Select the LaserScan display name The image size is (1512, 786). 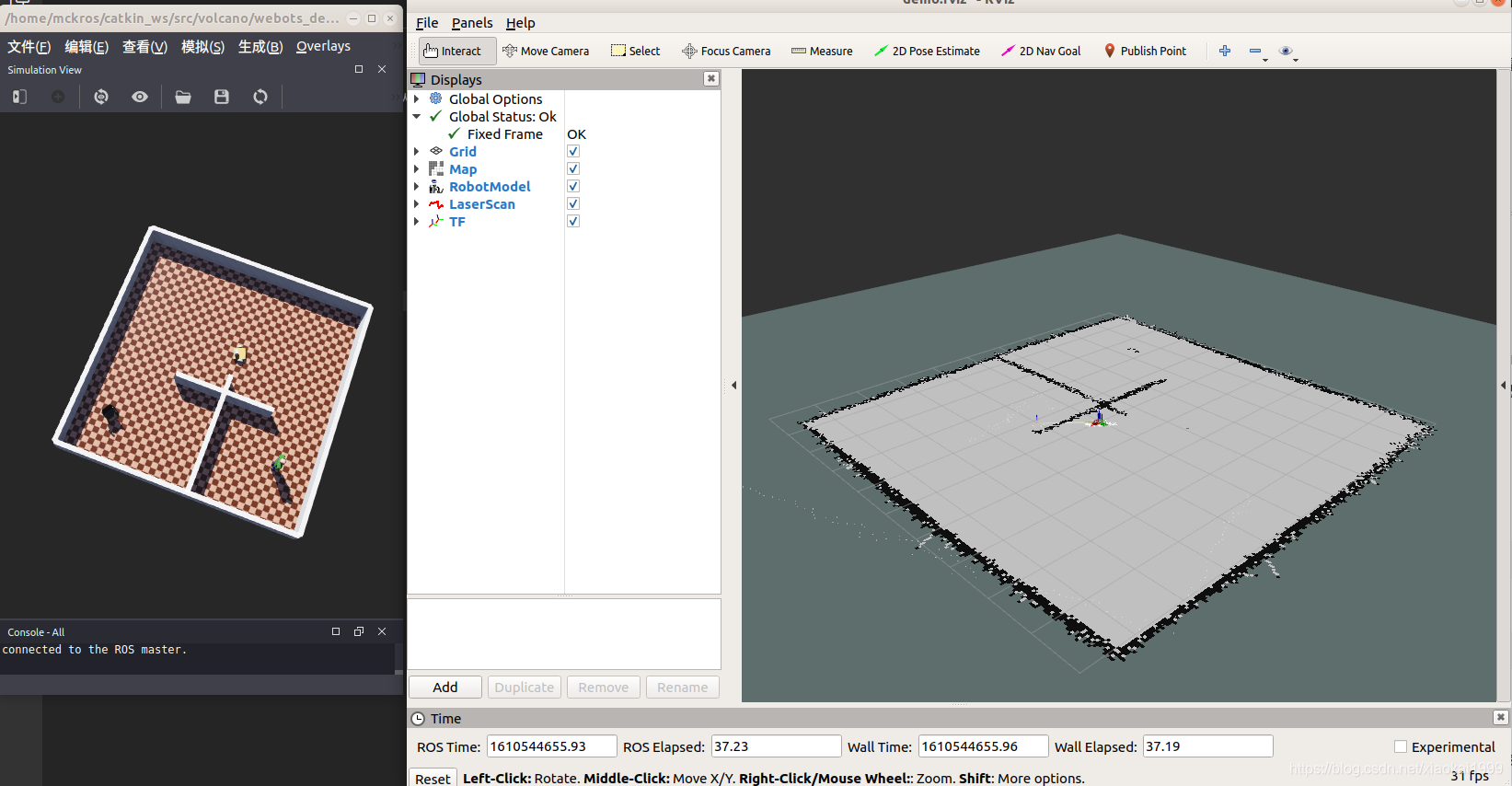[x=482, y=204]
